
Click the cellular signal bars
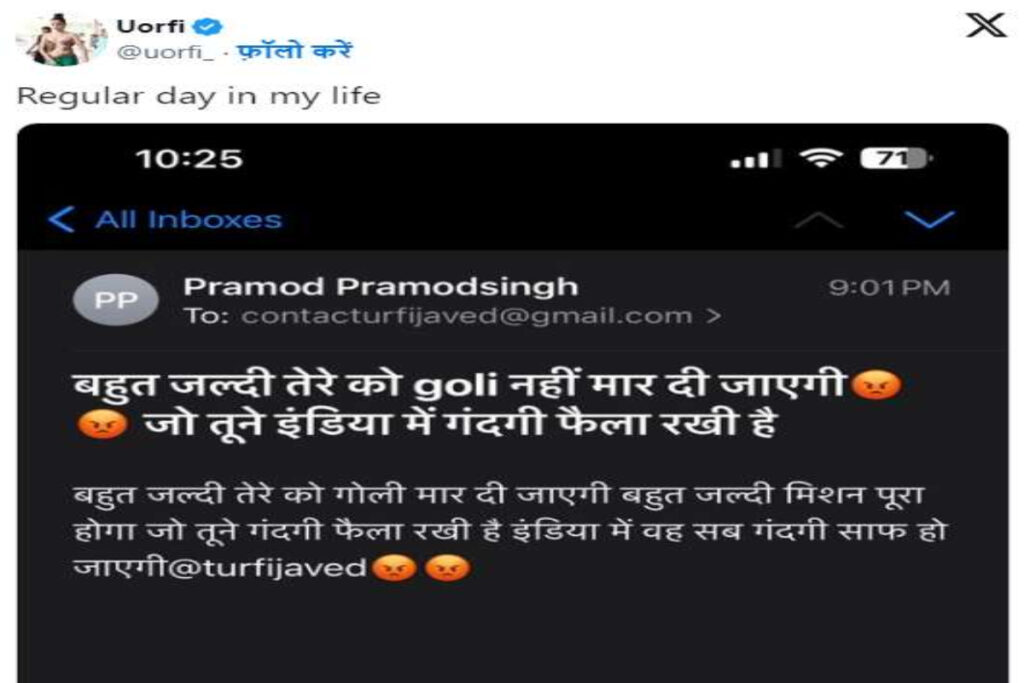[755, 159]
